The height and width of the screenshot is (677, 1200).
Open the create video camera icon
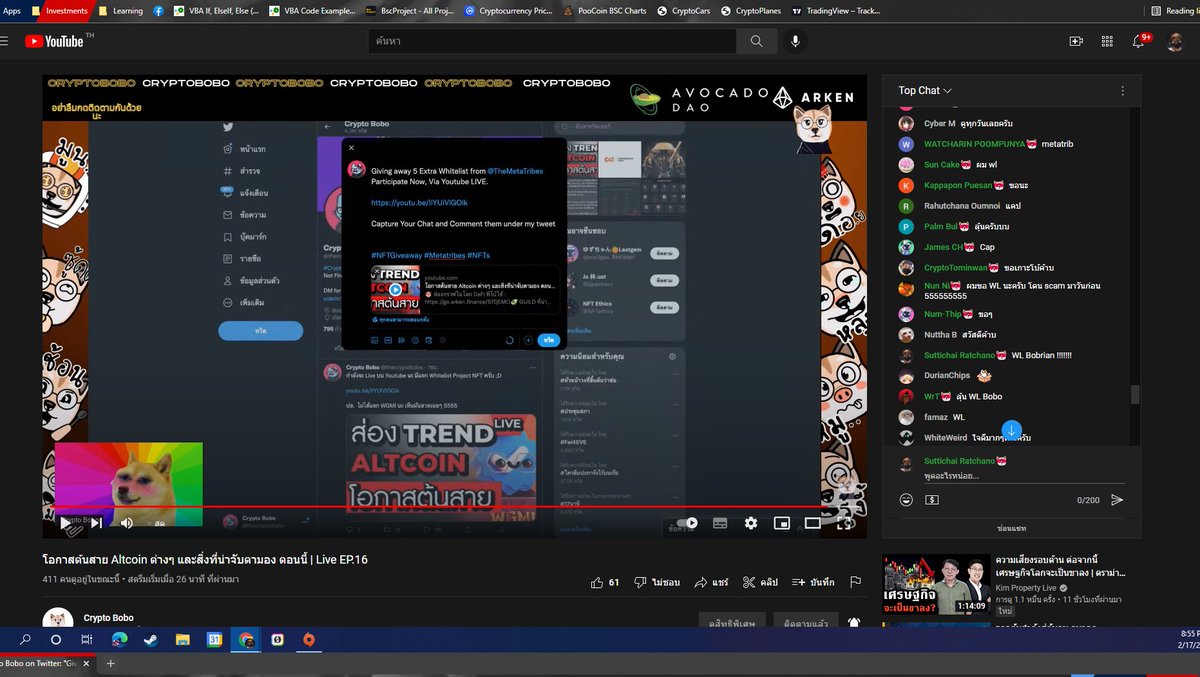[x=1076, y=41]
